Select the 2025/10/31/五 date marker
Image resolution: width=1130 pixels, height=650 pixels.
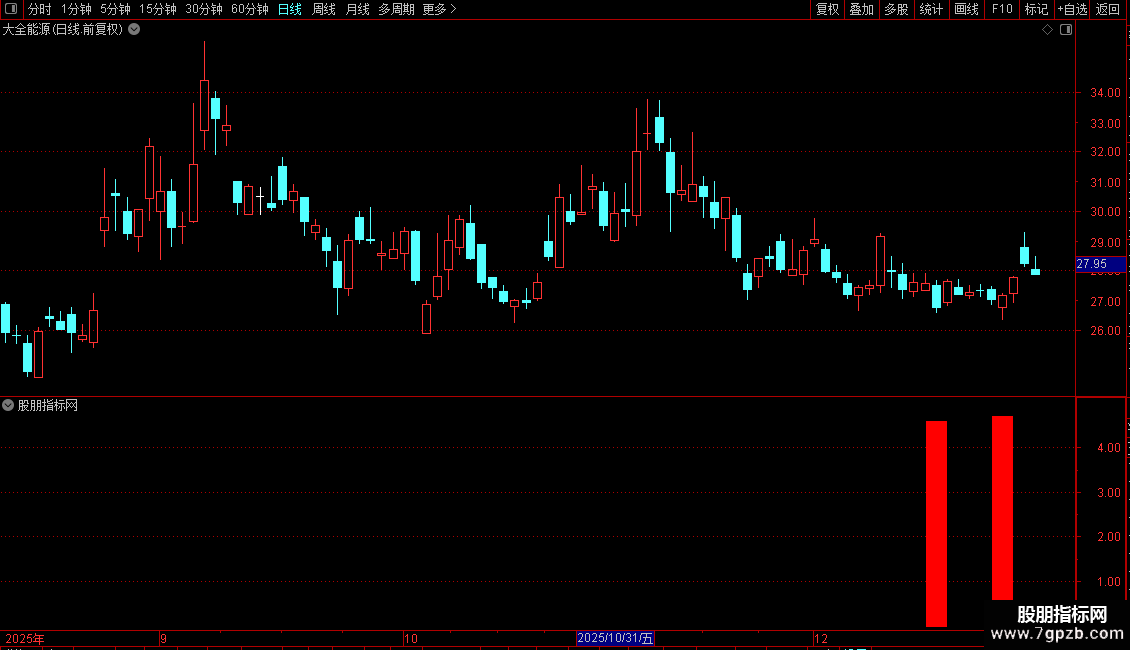pyautogui.click(x=615, y=638)
